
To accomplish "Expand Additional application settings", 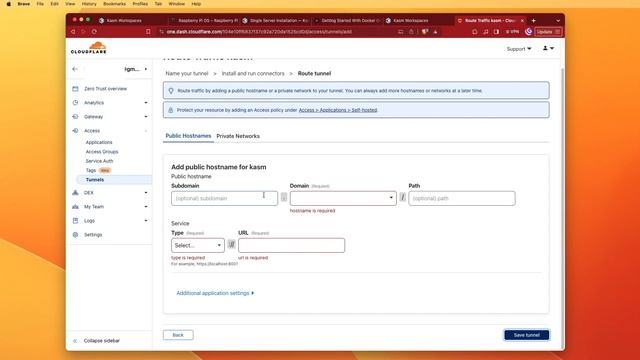I will pyautogui.click(x=215, y=293).
